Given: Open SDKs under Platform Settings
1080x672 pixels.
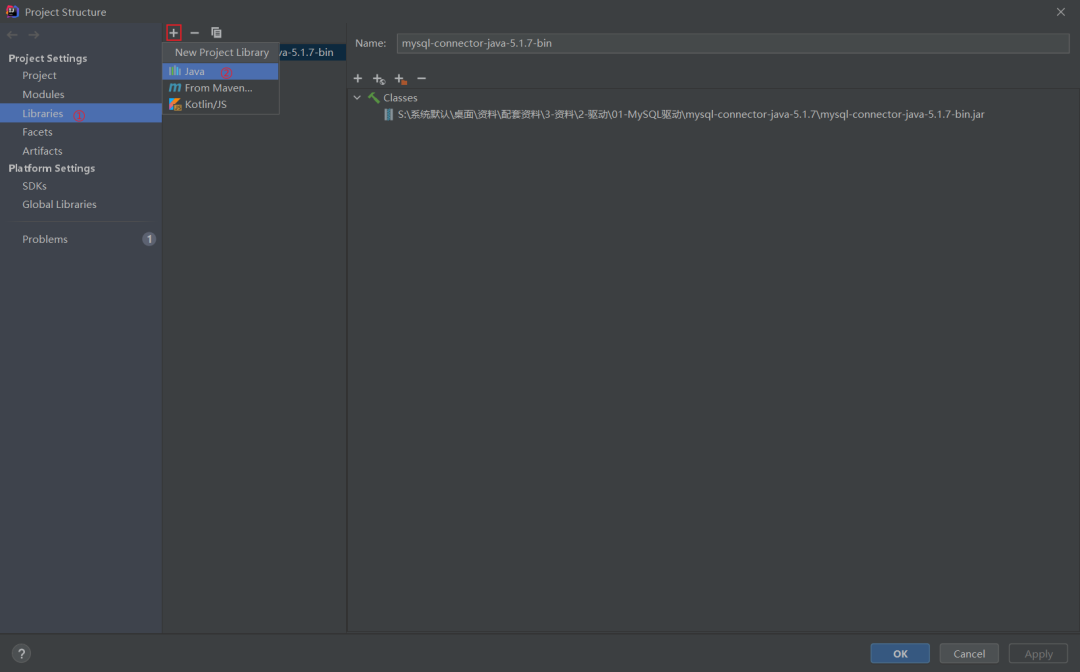Looking at the screenshot, I should [34, 186].
